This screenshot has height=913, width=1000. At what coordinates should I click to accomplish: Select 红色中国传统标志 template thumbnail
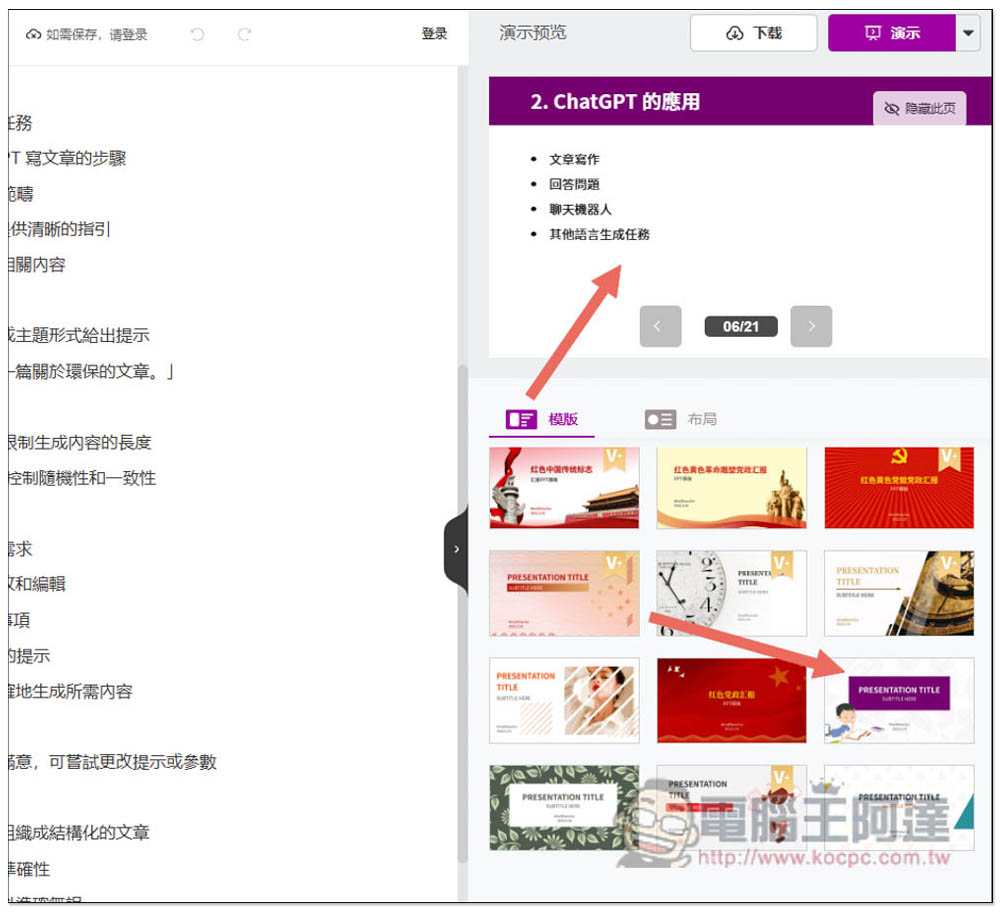564,488
